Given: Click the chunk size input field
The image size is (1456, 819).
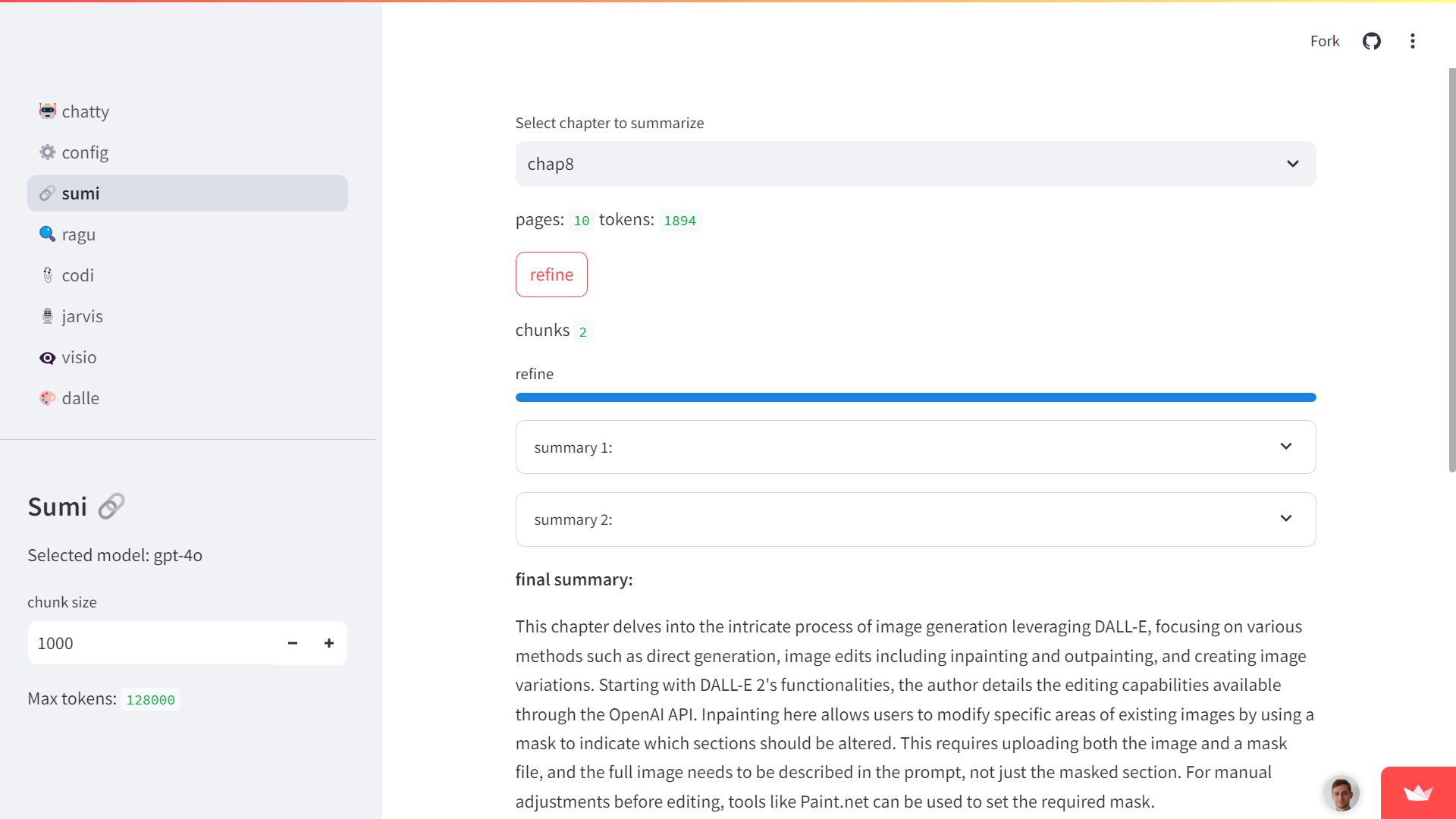Looking at the screenshot, I should pos(151,643).
